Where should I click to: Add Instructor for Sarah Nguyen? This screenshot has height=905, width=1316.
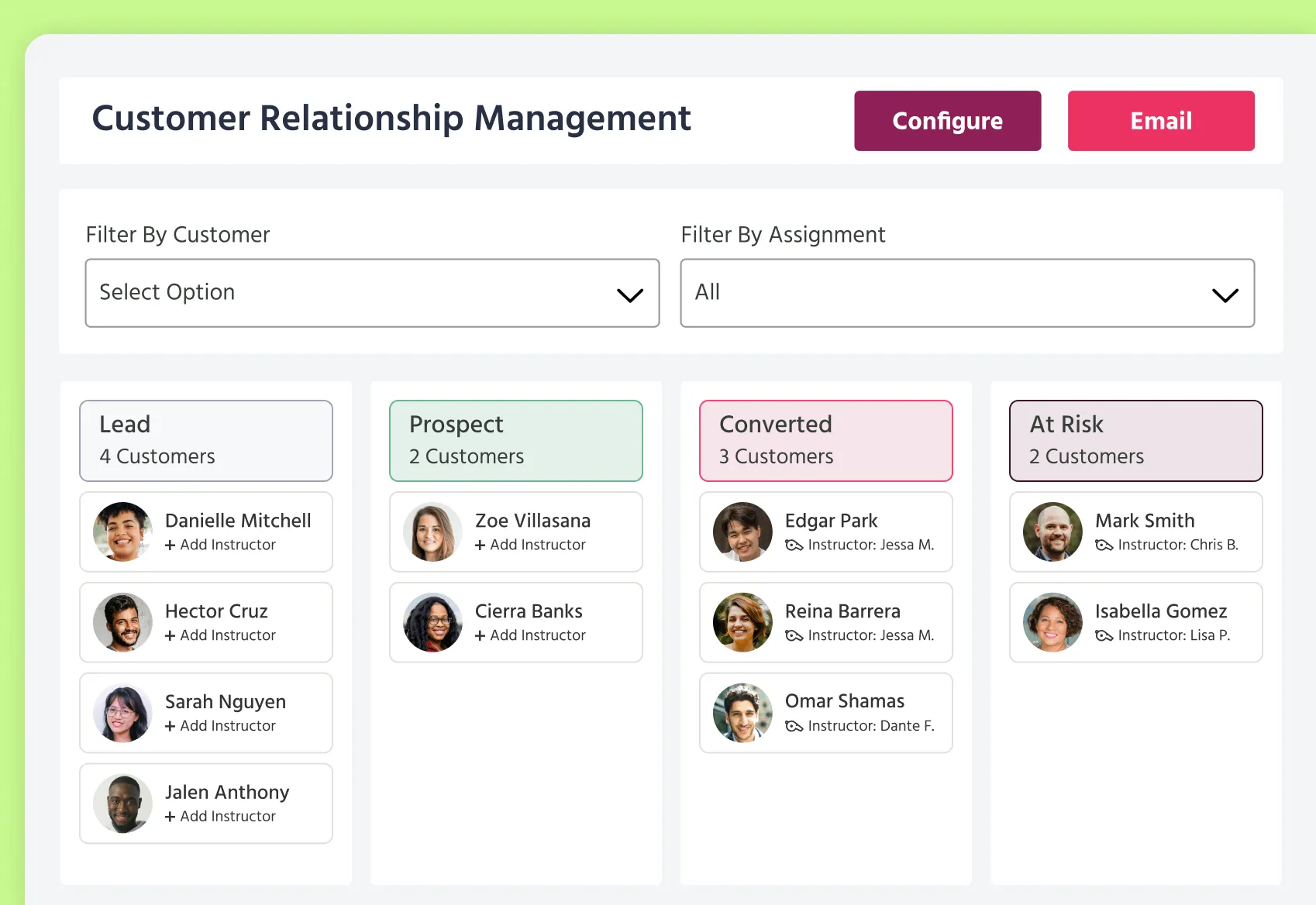click(x=220, y=726)
